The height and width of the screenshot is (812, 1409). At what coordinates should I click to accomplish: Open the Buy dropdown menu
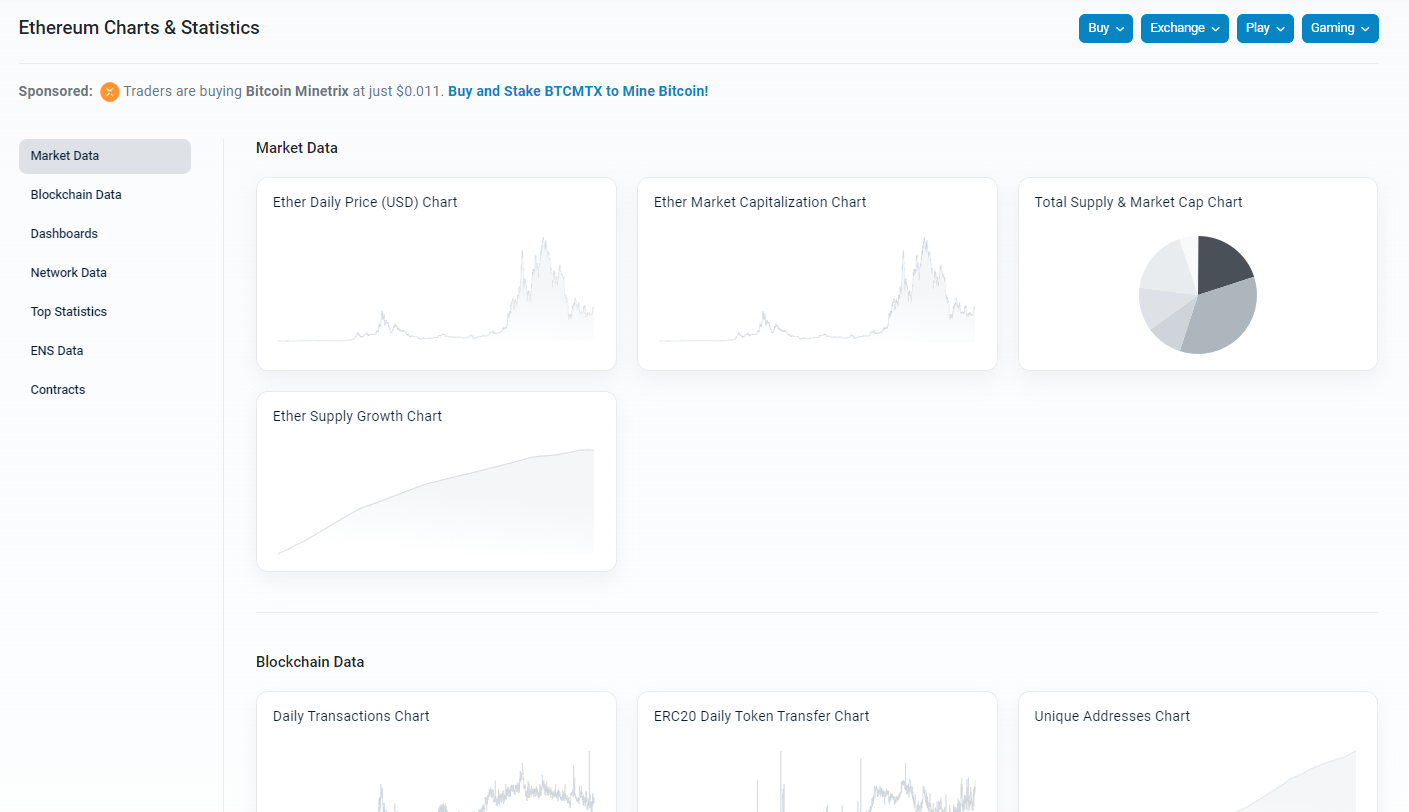point(1105,29)
